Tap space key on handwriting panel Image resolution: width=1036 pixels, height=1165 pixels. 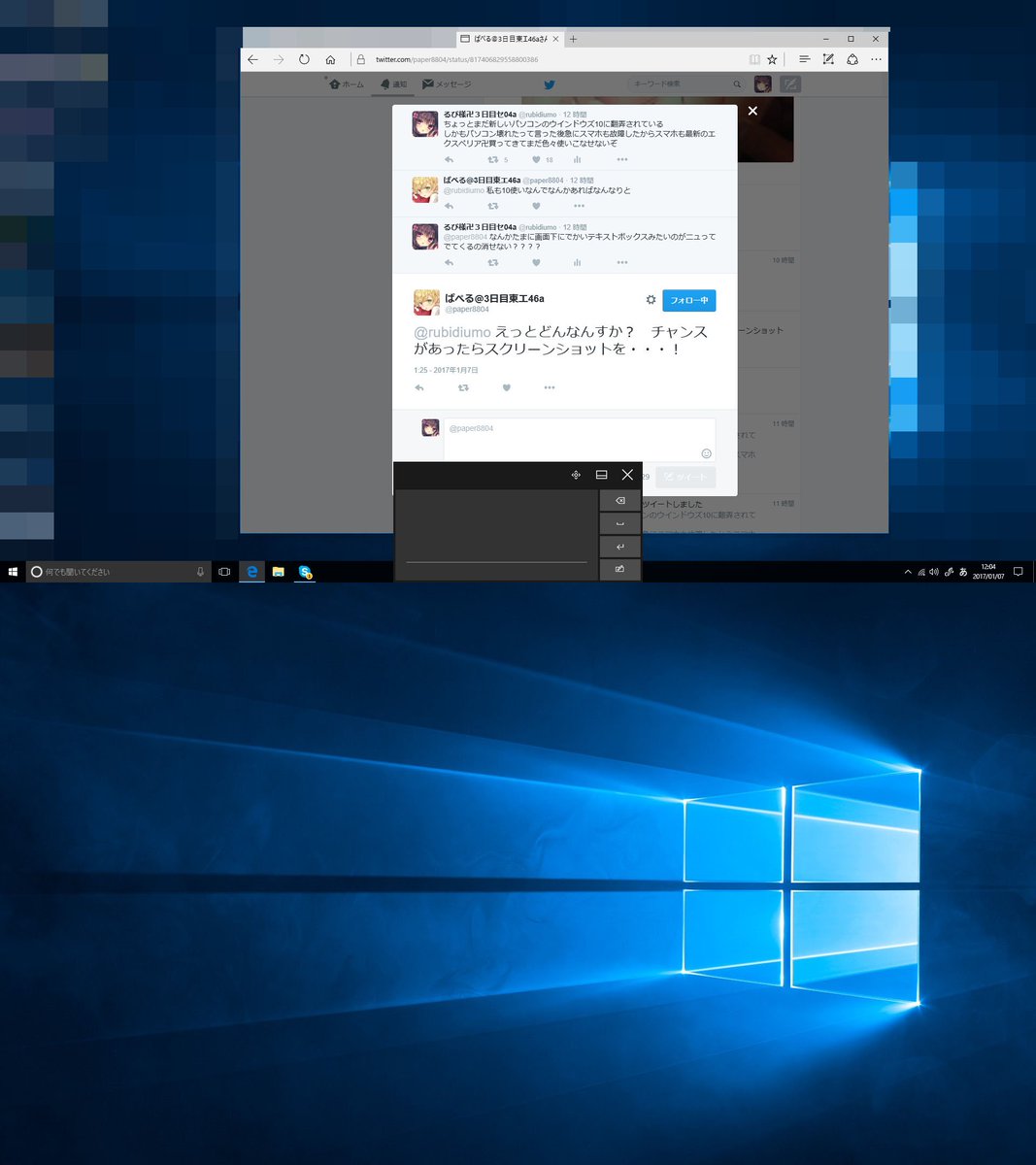pos(619,523)
